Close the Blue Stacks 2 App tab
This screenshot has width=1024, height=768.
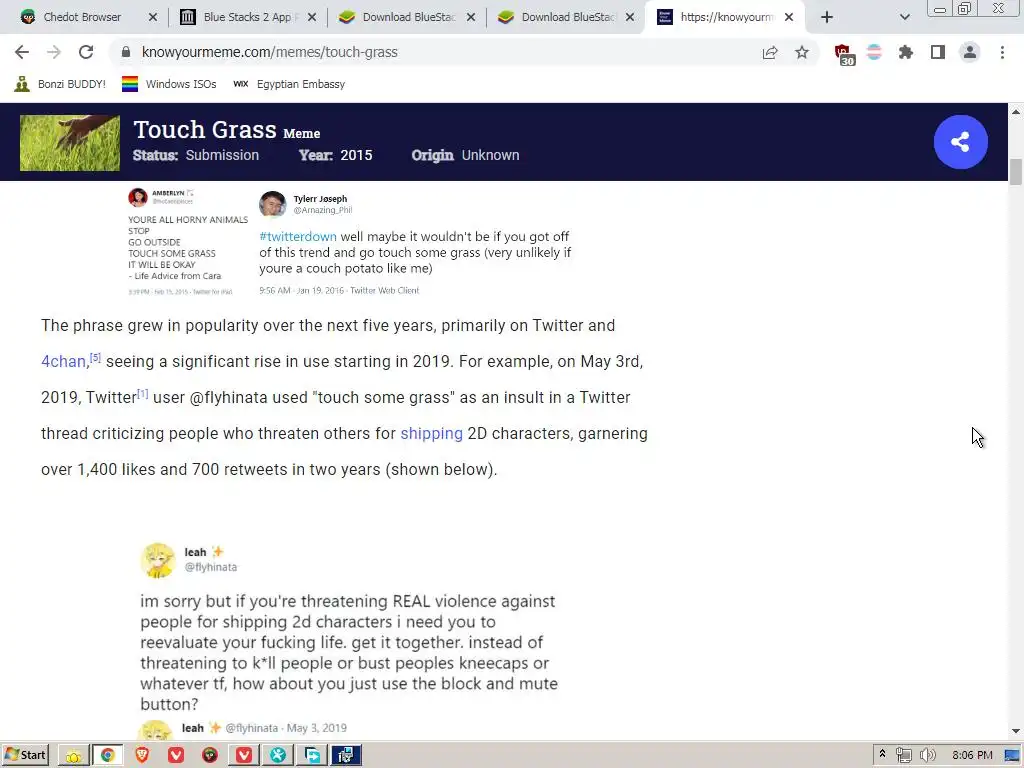point(312,17)
